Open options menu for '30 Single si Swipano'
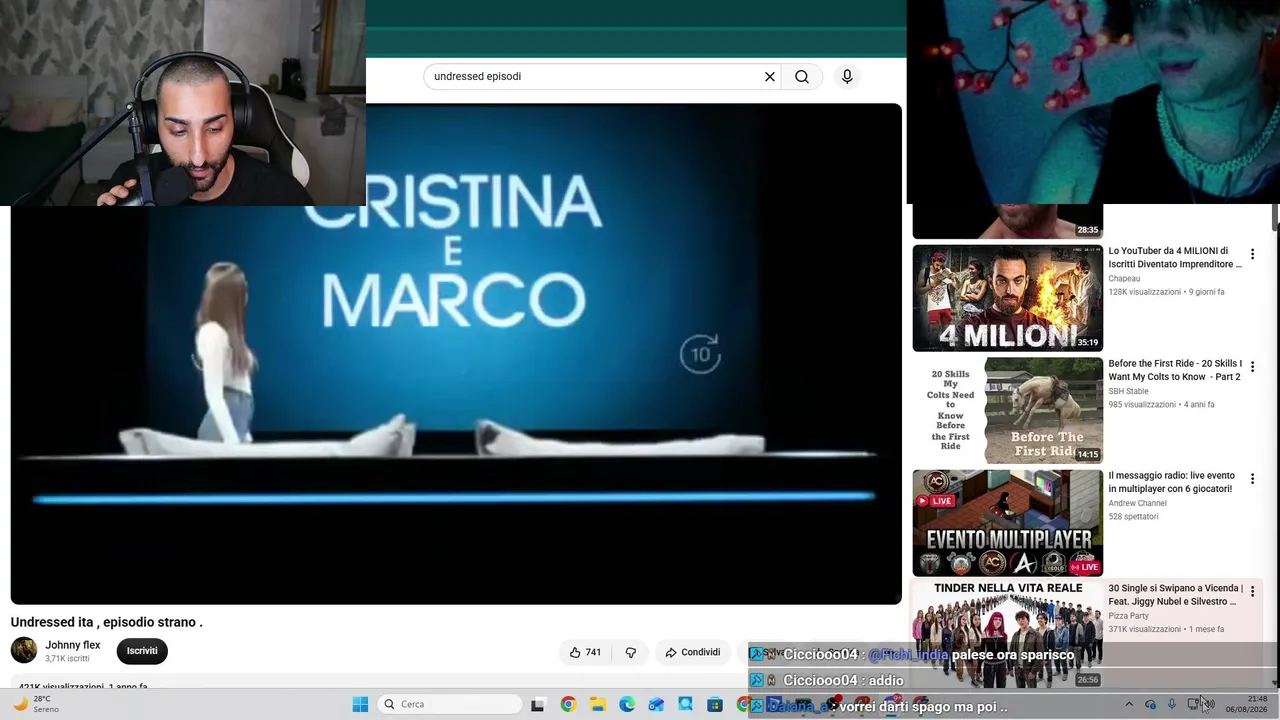Screen dimensions: 1280x720 coord(1252,592)
